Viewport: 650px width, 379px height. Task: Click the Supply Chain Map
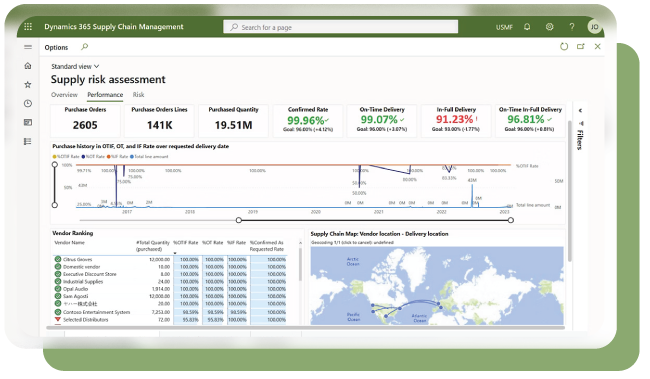click(x=437, y=286)
